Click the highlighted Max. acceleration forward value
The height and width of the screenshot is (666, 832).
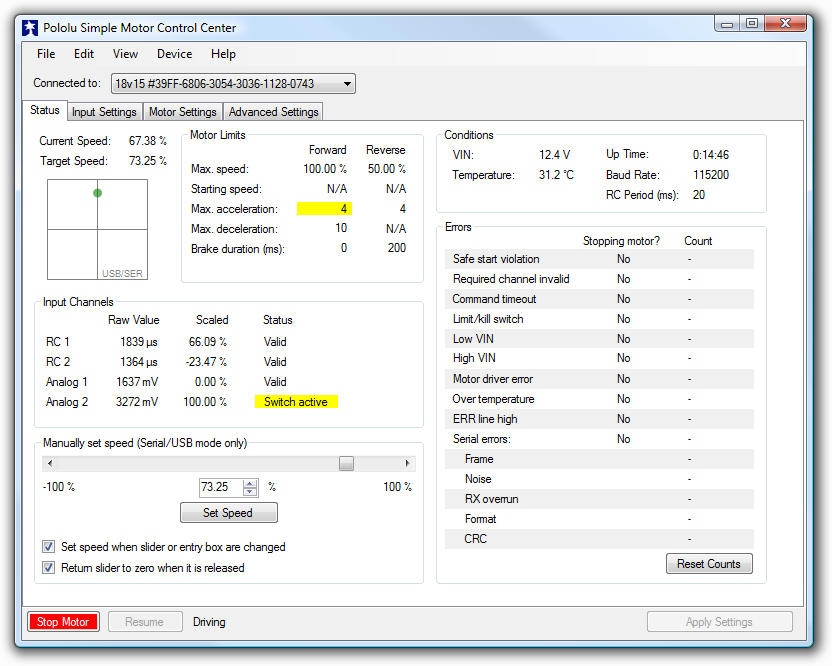(x=324, y=209)
